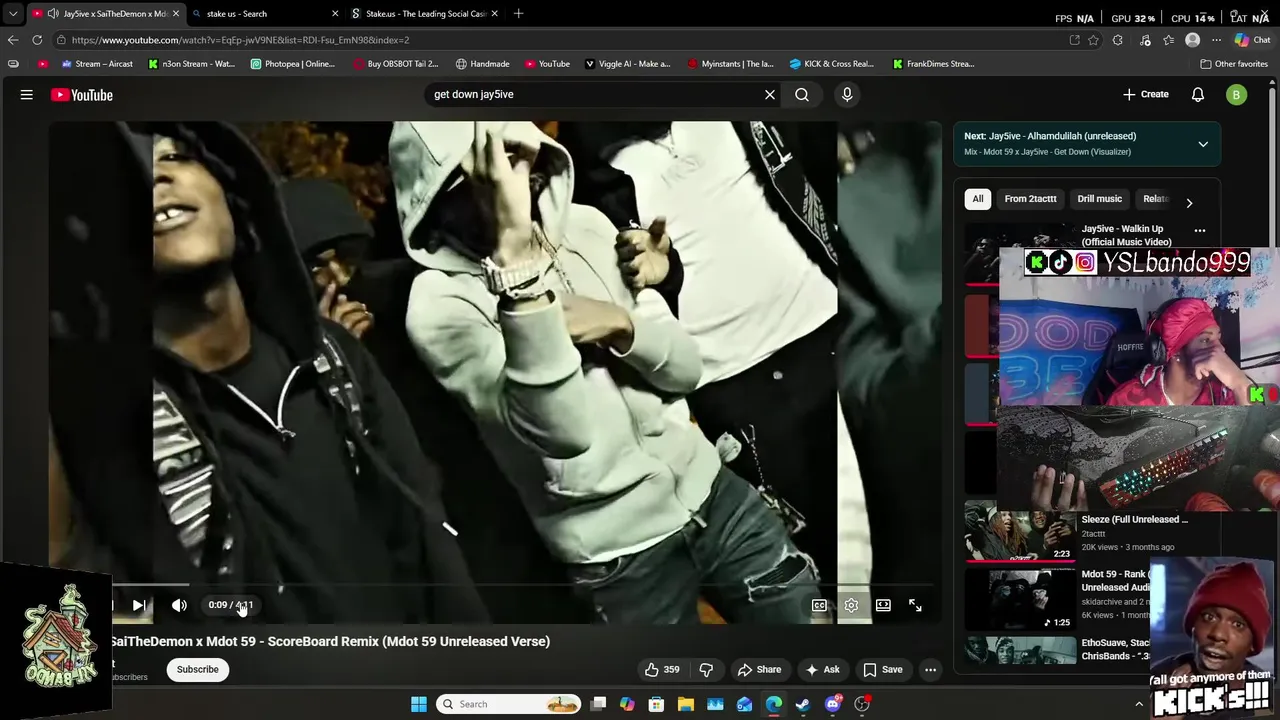Screen dimensions: 1280x720
Task: Open the Create menu
Action: [1145, 94]
